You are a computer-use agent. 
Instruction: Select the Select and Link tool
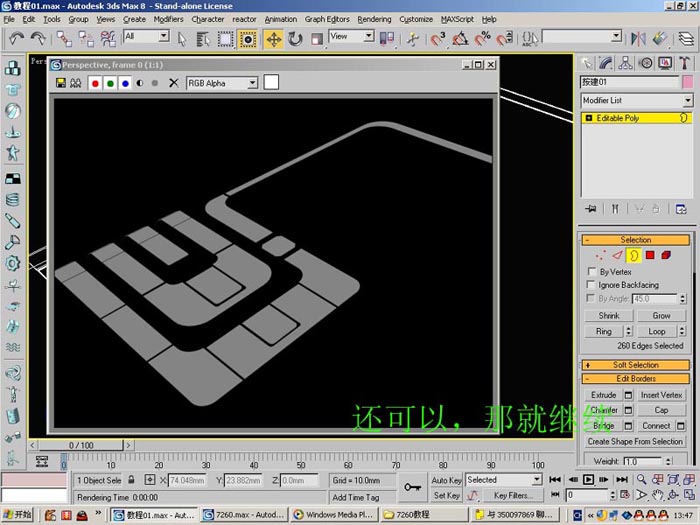[x=64, y=38]
